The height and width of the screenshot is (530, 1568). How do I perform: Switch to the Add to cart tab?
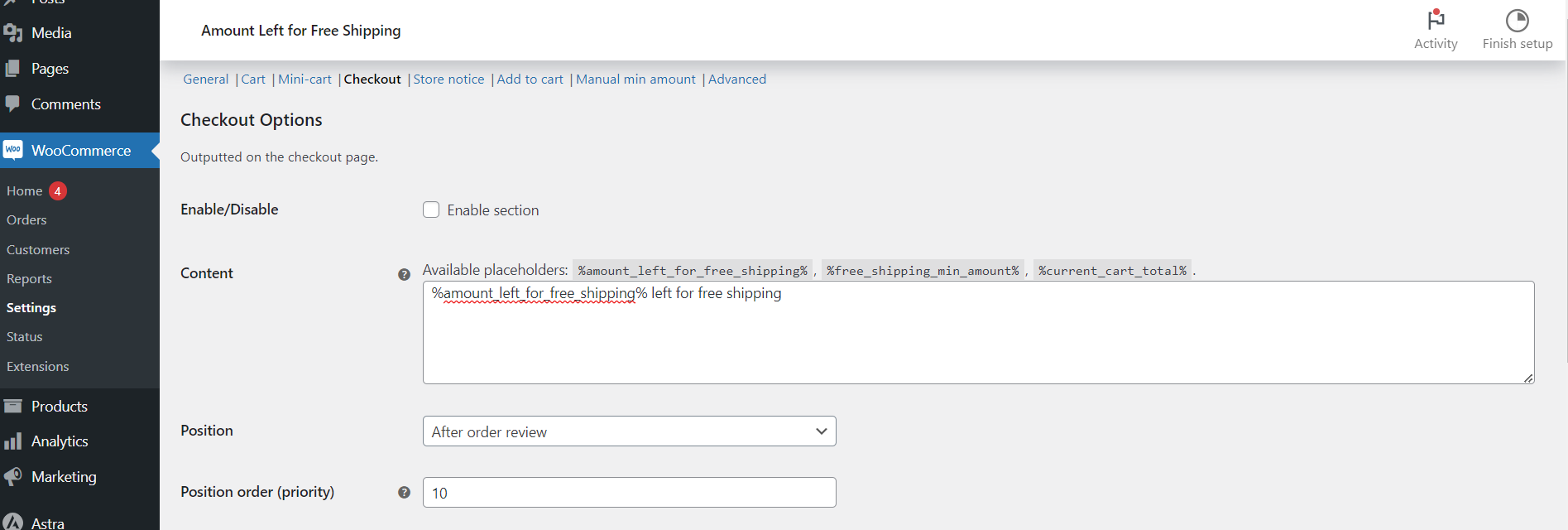pyautogui.click(x=530, y=79)
